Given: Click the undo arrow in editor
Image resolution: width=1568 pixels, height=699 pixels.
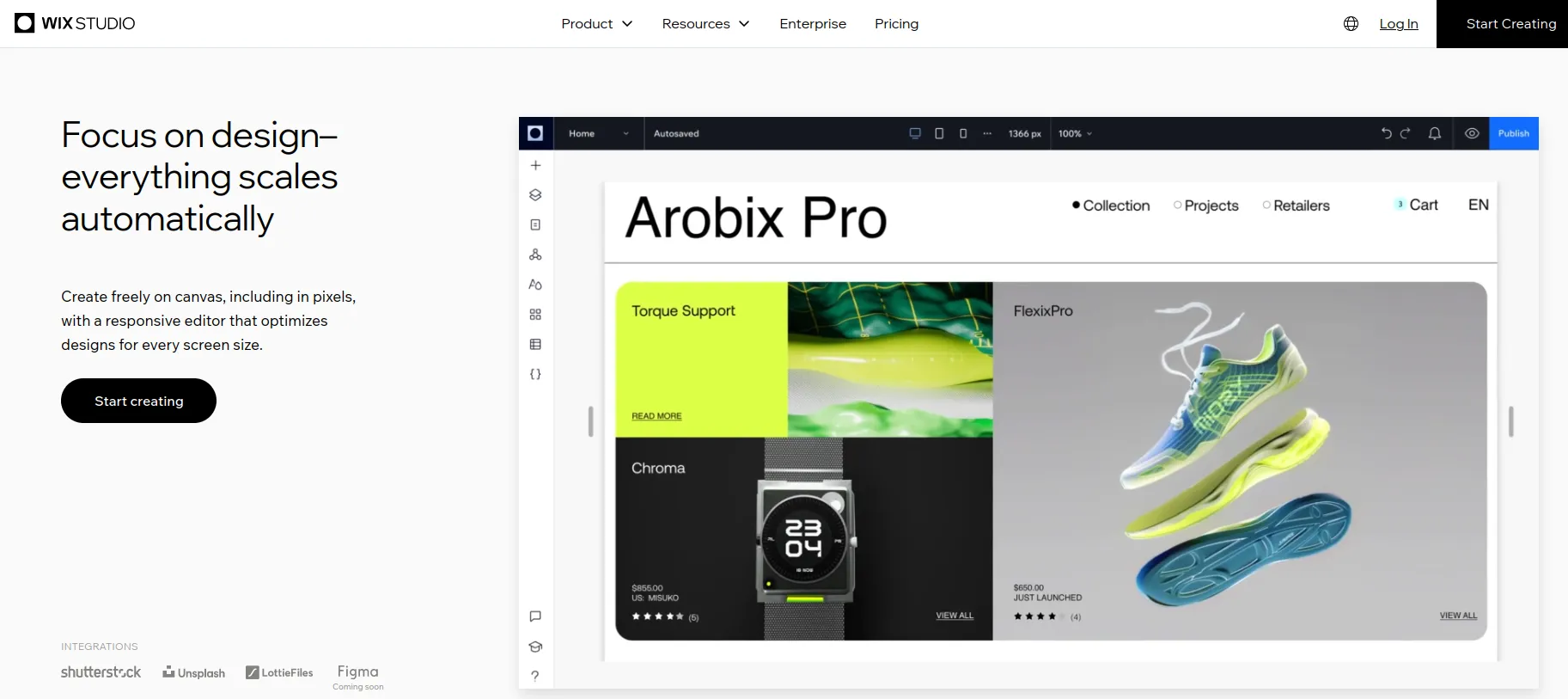Looking at the screenshot, I should (1386, 133).
